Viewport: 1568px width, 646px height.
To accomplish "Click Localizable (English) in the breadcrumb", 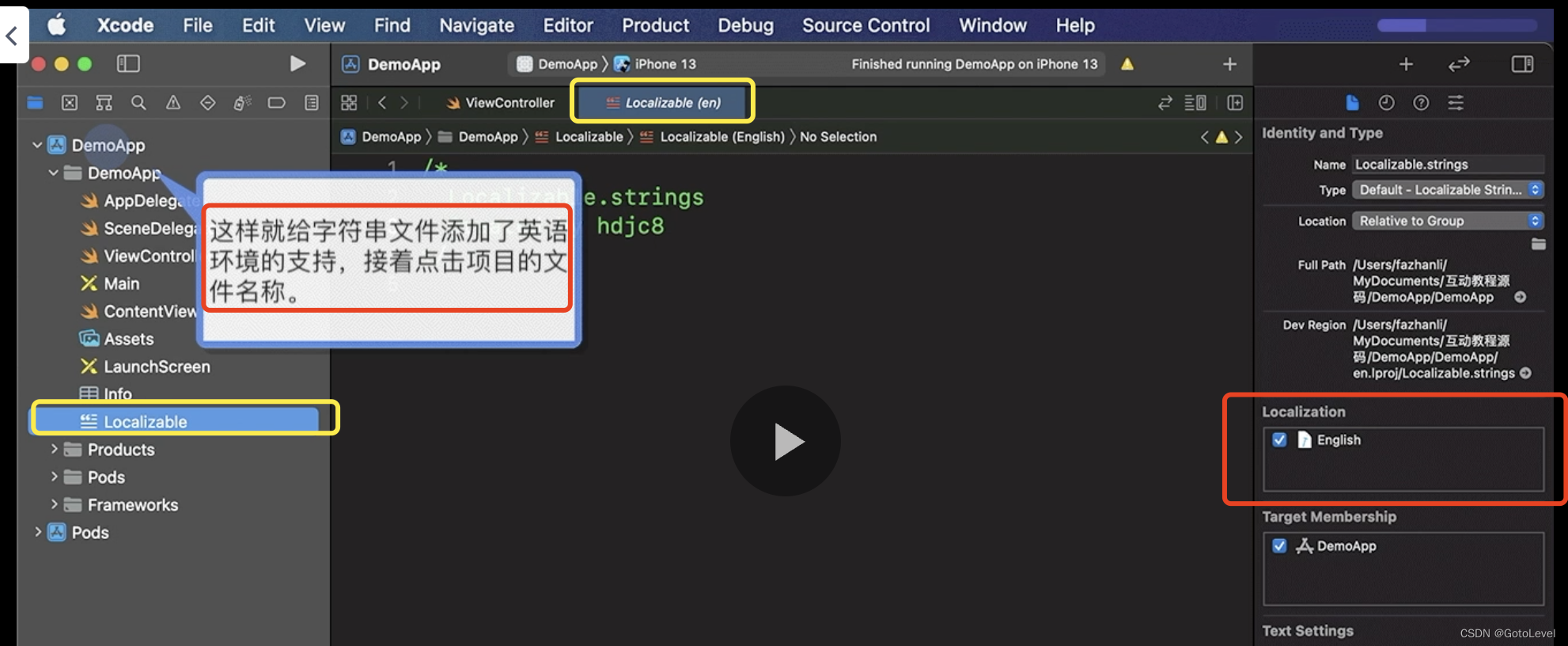I will point(712,137).
